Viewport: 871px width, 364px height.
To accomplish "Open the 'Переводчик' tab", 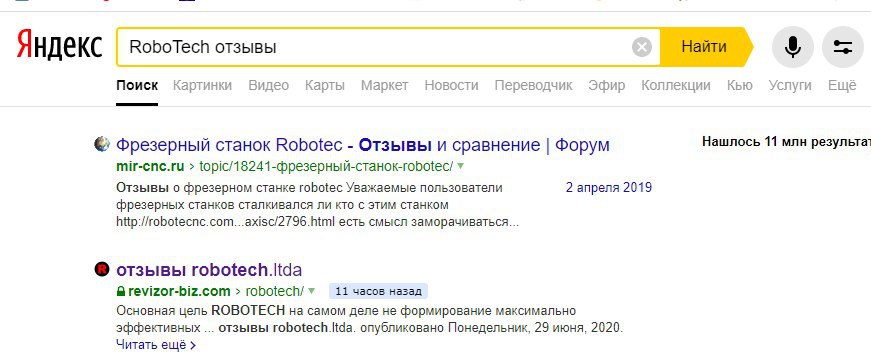I will [x=533, y=86].
